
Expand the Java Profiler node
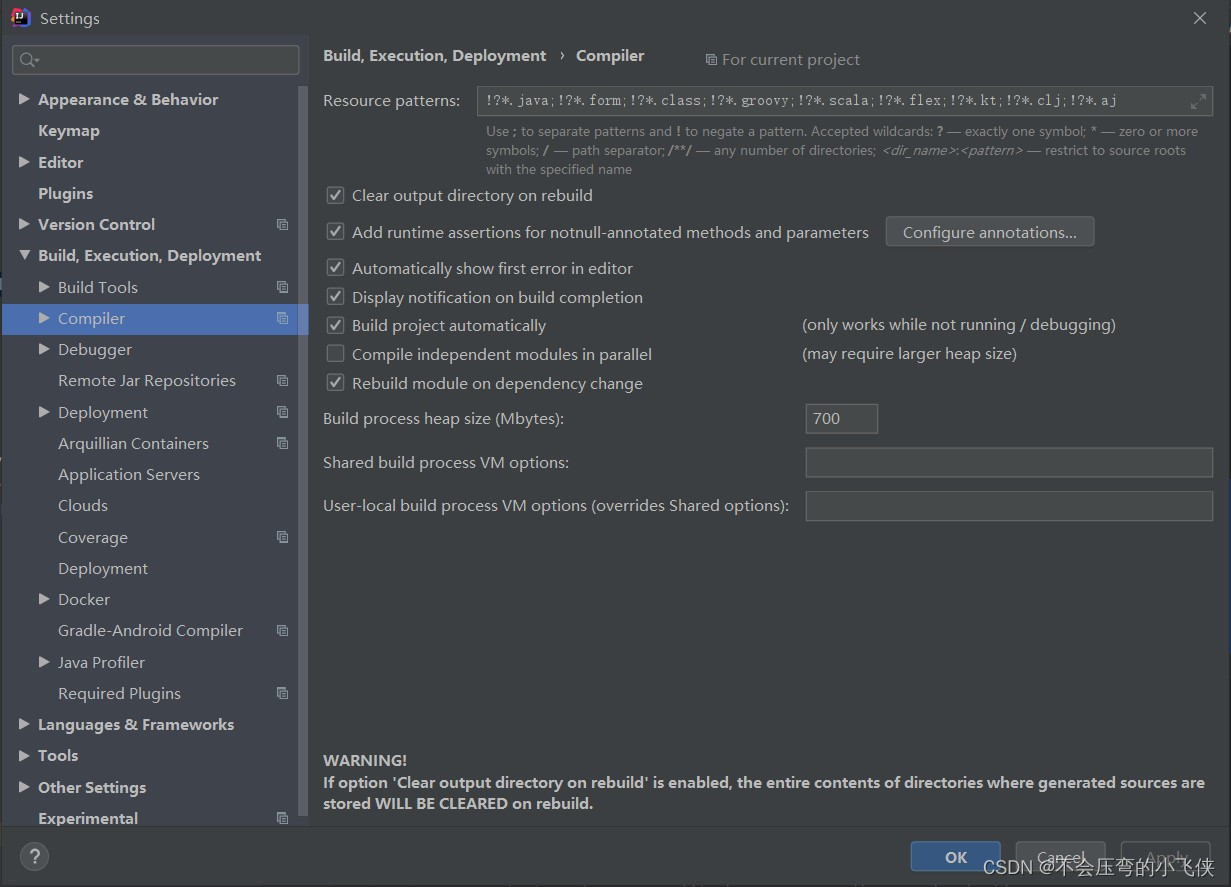point(44,662)
